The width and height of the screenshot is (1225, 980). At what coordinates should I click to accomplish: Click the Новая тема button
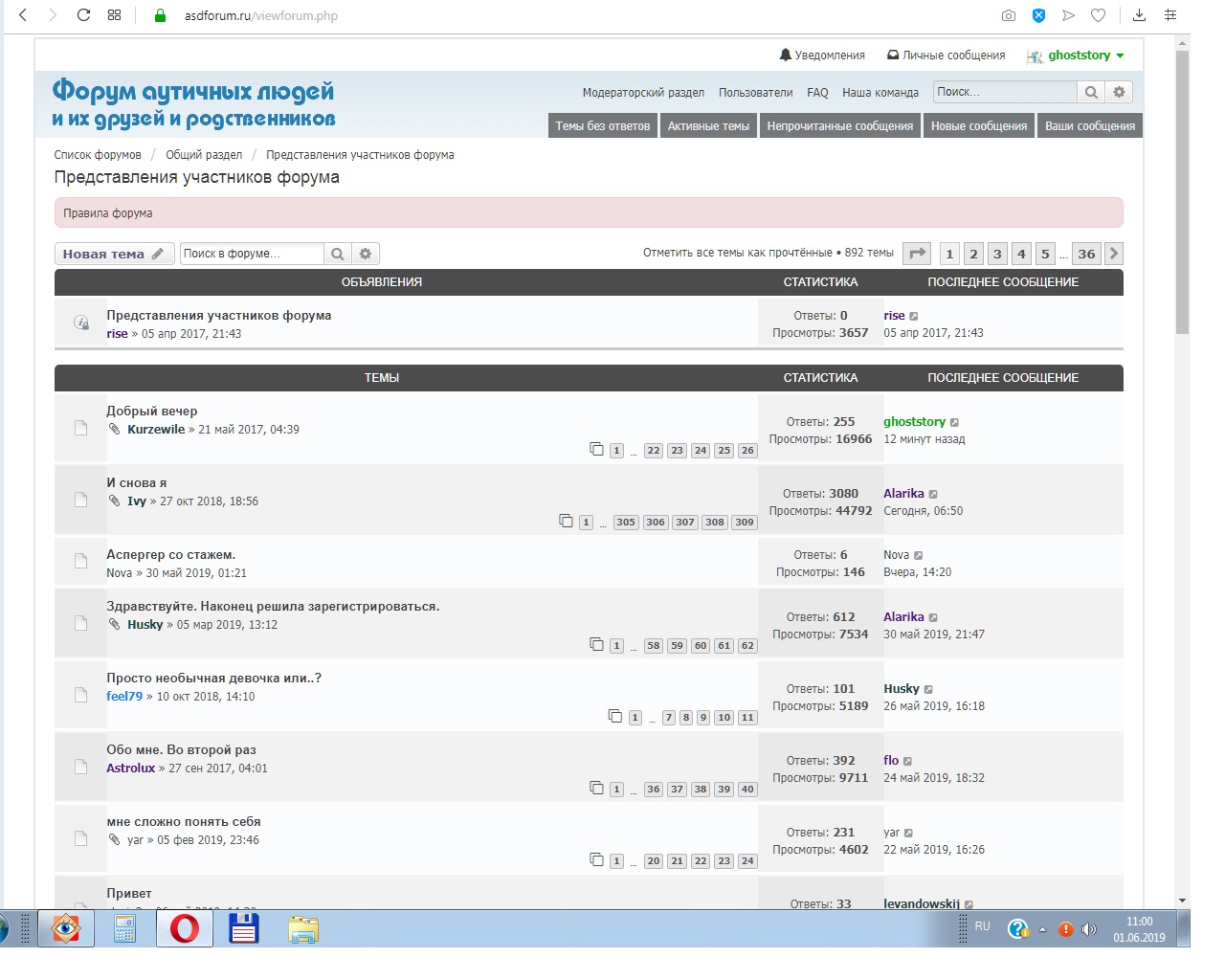[x=114, y=254]
